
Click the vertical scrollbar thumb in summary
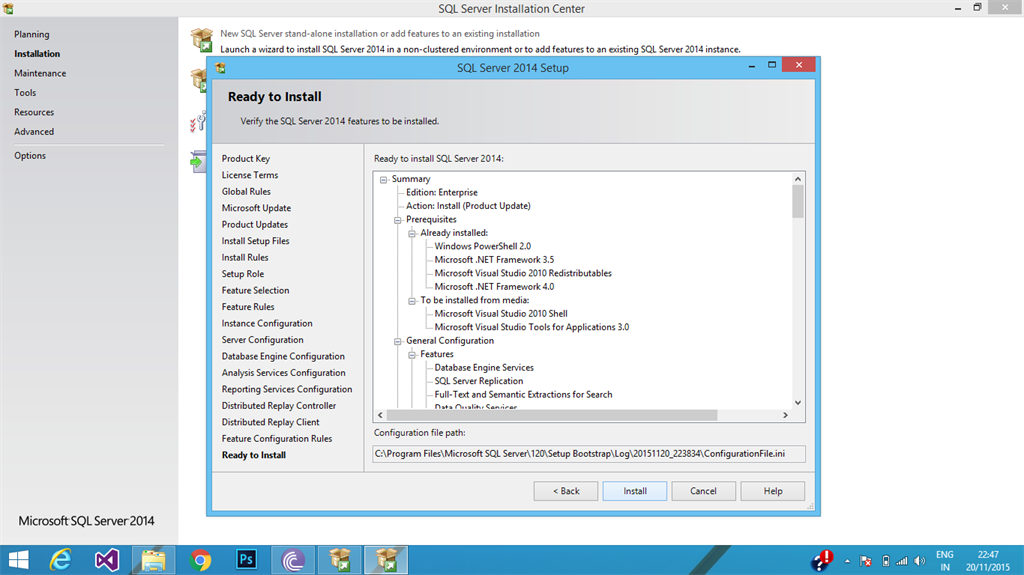click(x=797, y=201)
